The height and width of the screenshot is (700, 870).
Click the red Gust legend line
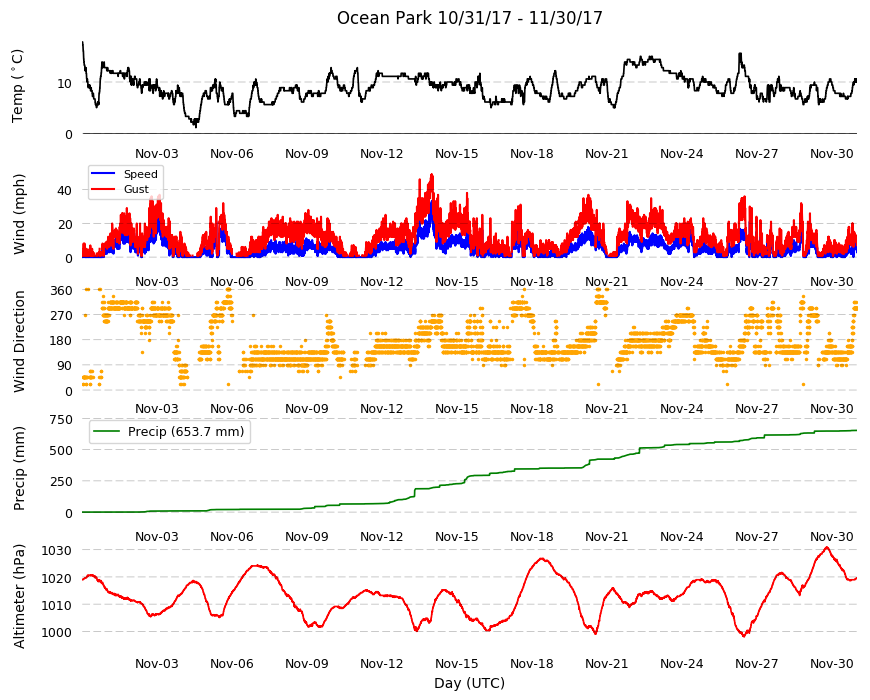click(x=102, y=189)
